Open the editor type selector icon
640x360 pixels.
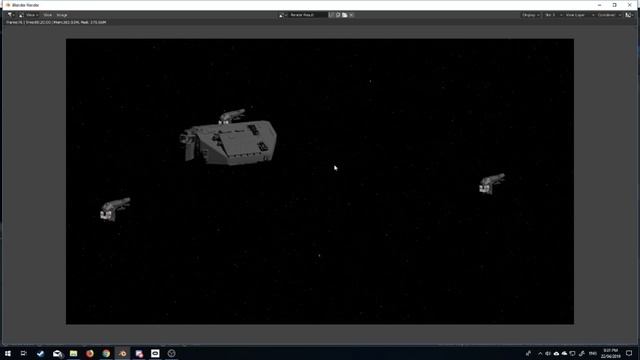pos(10,15)
